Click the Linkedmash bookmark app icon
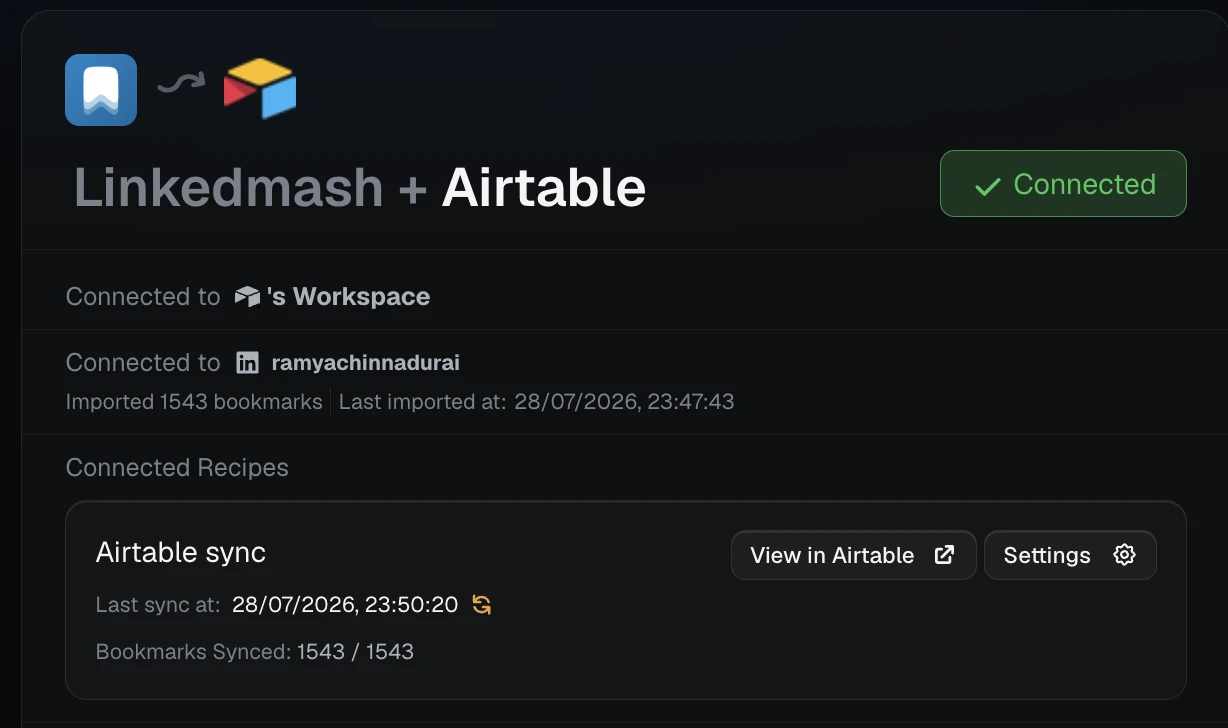This screenshot has width=1228, height=728. click(x=101, y=90)
